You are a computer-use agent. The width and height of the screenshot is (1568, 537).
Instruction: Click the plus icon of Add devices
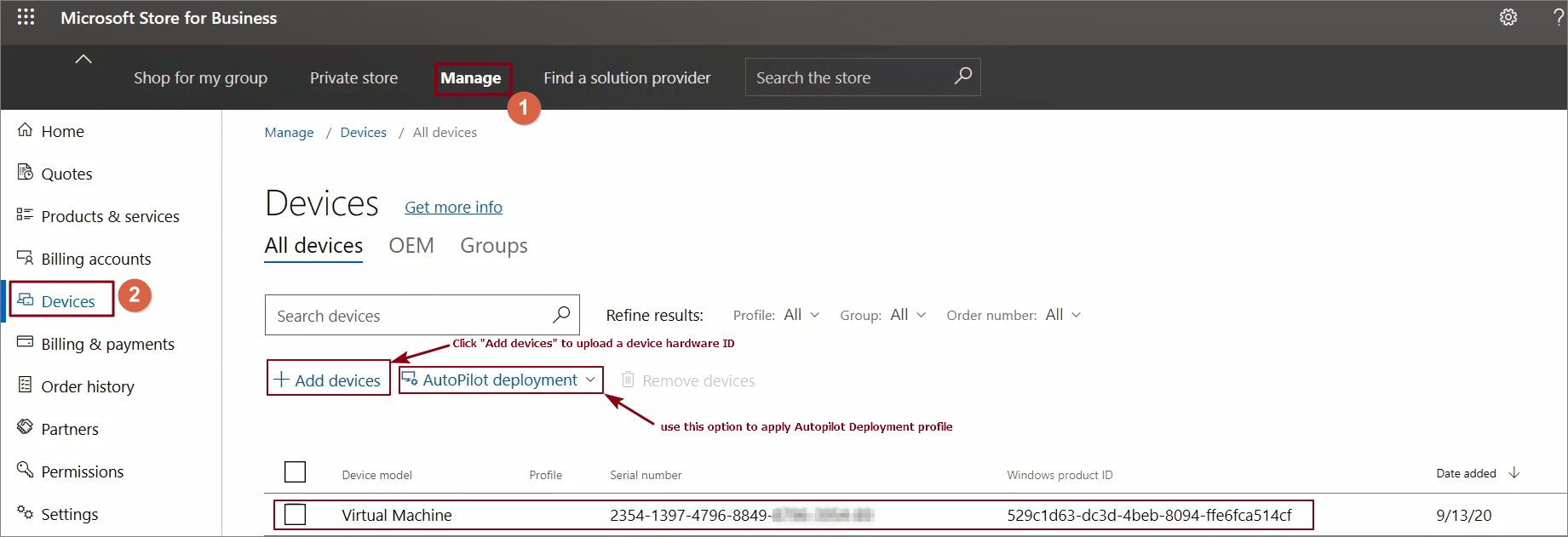pos(282,380)
